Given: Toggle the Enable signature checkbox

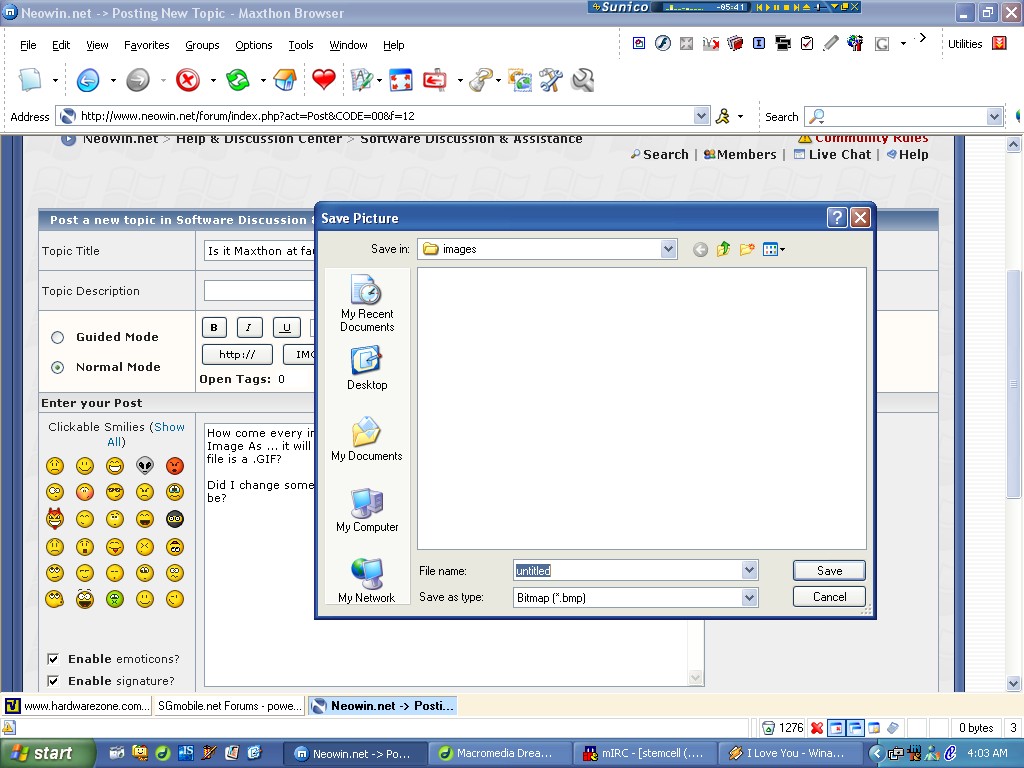Looking at the screenshot, I should (x=53, y=681).
